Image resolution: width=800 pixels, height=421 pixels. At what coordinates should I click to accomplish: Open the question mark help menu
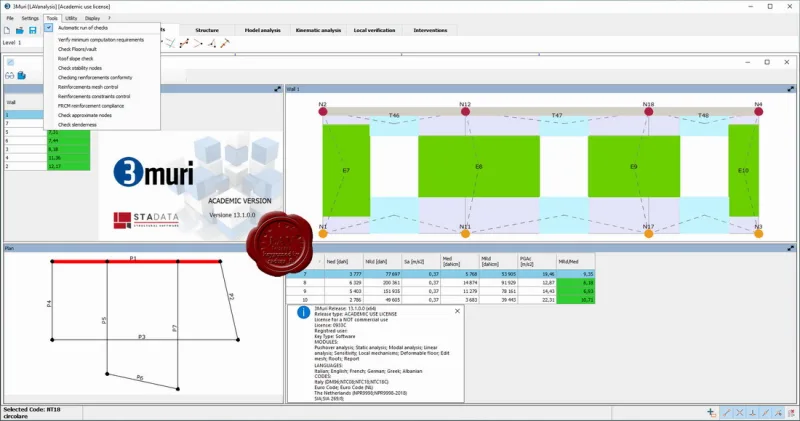coord(109,18)
